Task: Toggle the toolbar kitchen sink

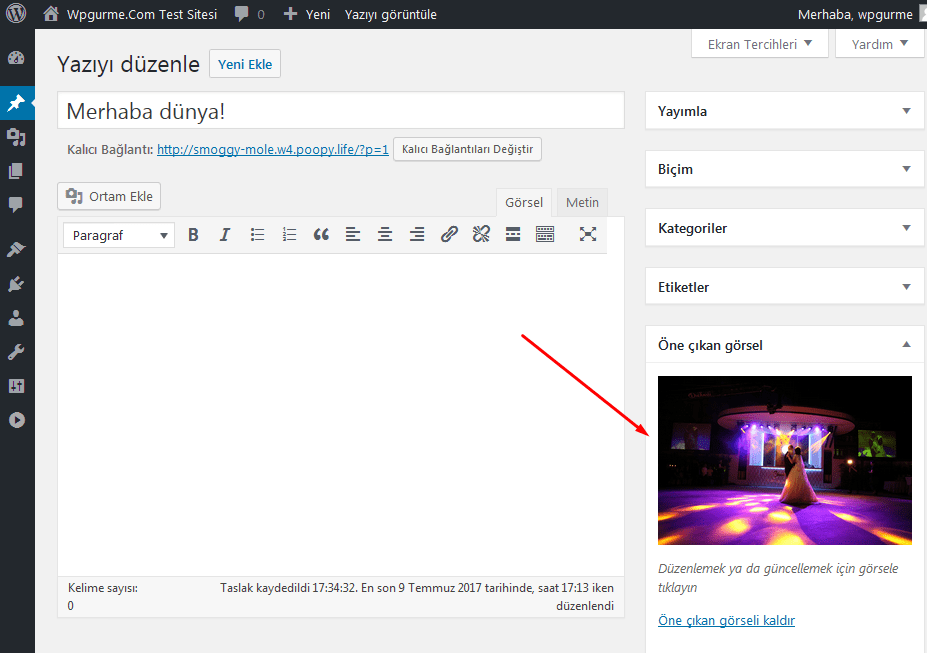Action: pos(545,235)
